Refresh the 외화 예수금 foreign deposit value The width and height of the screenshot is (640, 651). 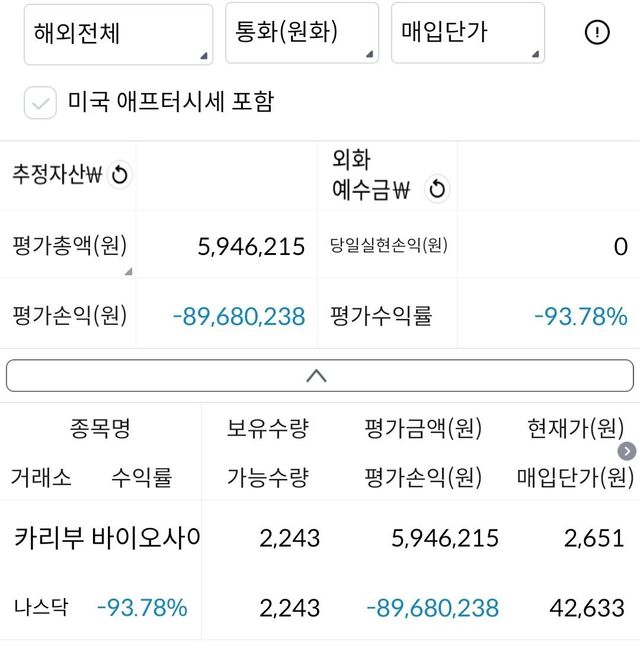[x=436, y=188]
